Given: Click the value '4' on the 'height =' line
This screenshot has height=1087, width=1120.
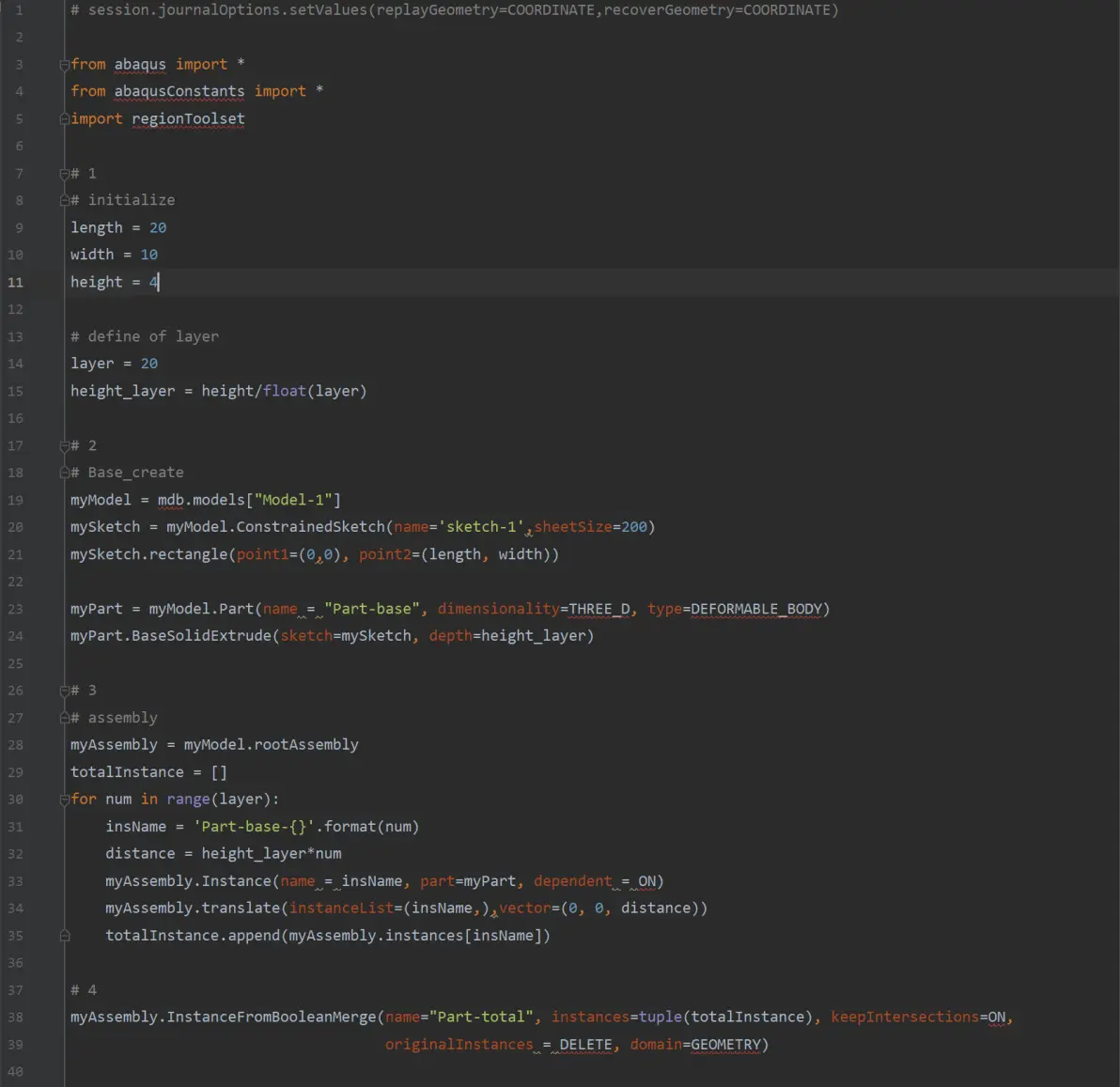Looking at the screenshot, I should point(153,282).
